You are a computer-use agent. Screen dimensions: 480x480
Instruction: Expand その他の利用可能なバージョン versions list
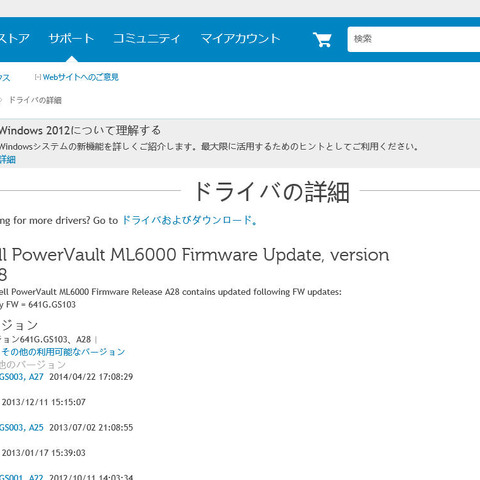click(63, 352)
